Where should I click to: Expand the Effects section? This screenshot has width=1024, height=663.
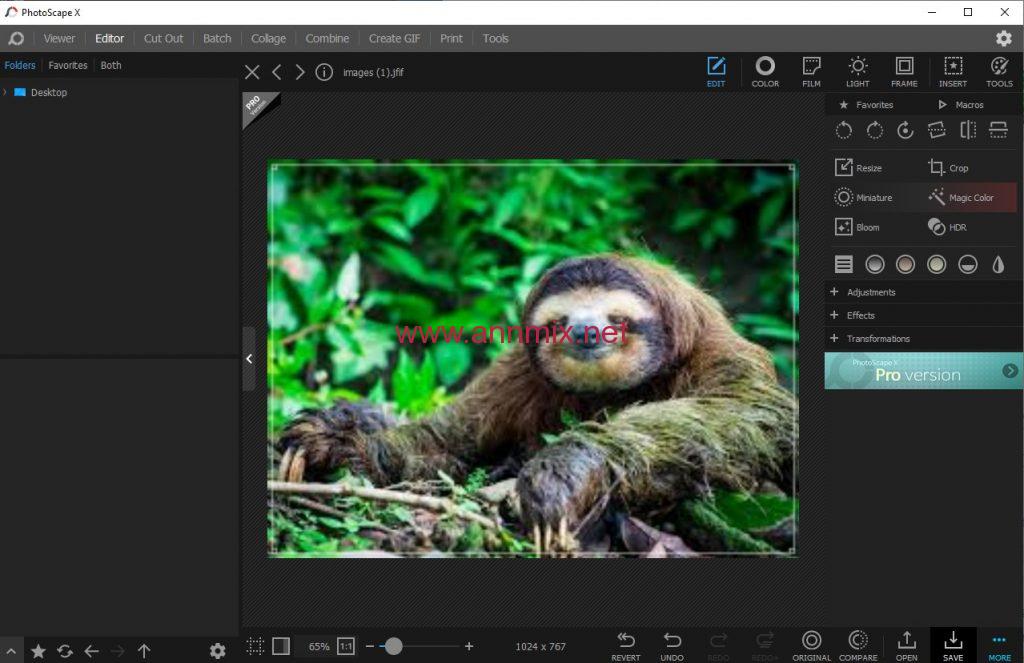coord(924,315)
